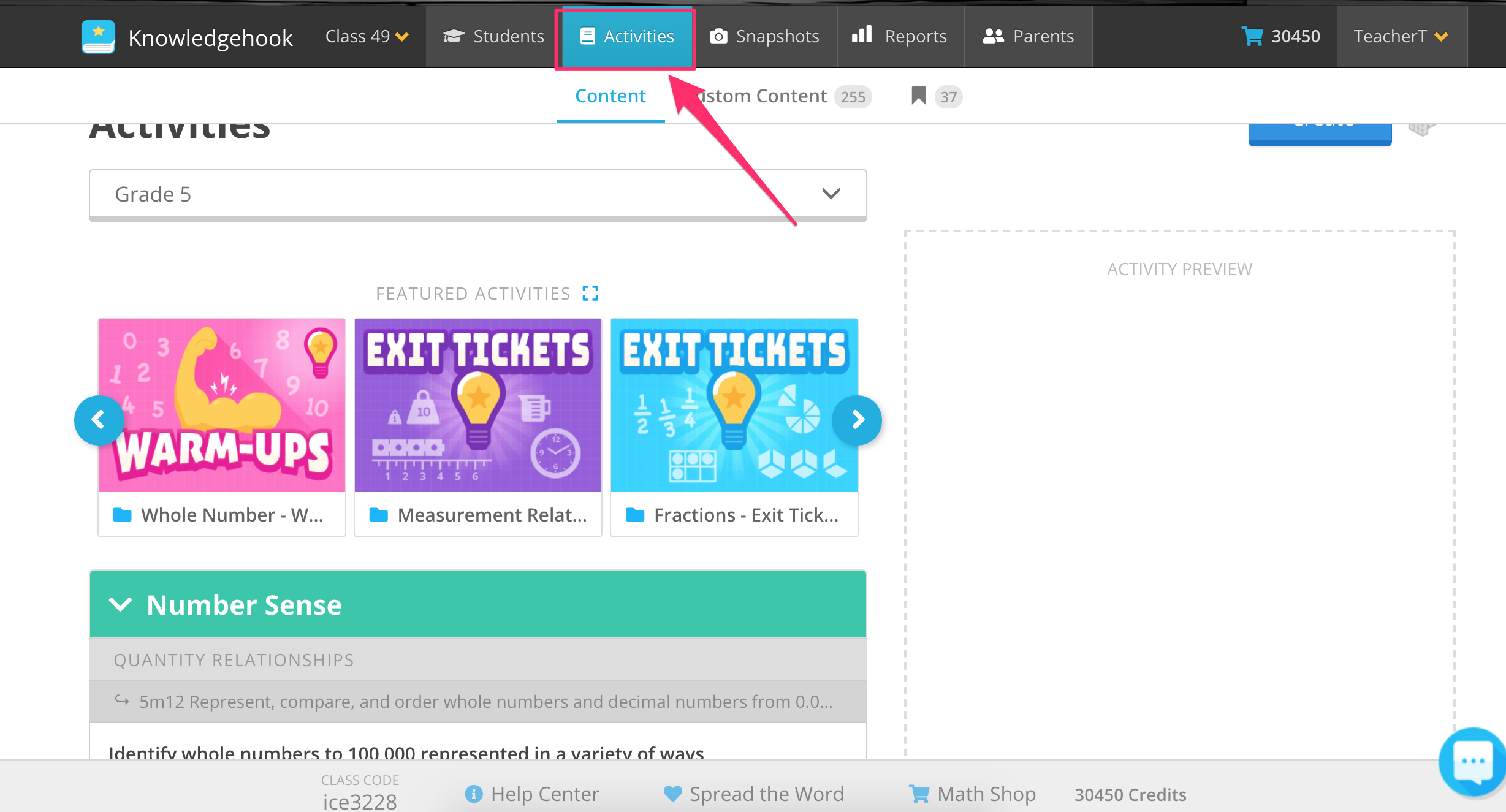Advance the carousel with the right arrow
This screenshot has width=1506, height=812.
click(856, 420)
